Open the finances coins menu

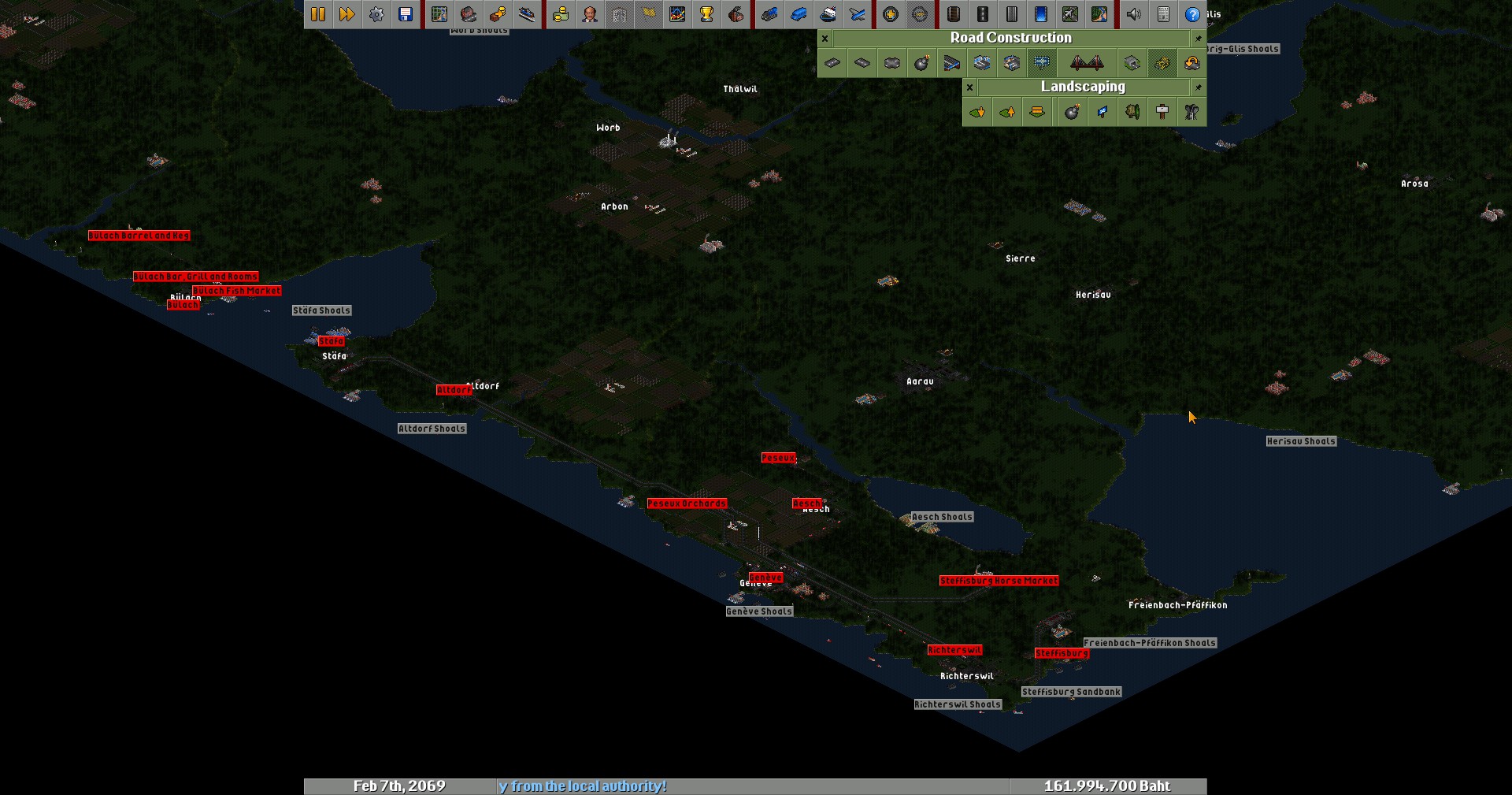(x=561, y=14)
